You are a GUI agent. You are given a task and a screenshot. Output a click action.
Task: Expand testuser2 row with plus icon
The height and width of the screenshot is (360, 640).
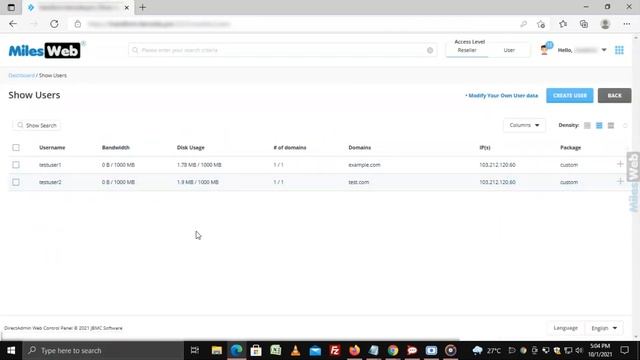(x=620, y=181)
